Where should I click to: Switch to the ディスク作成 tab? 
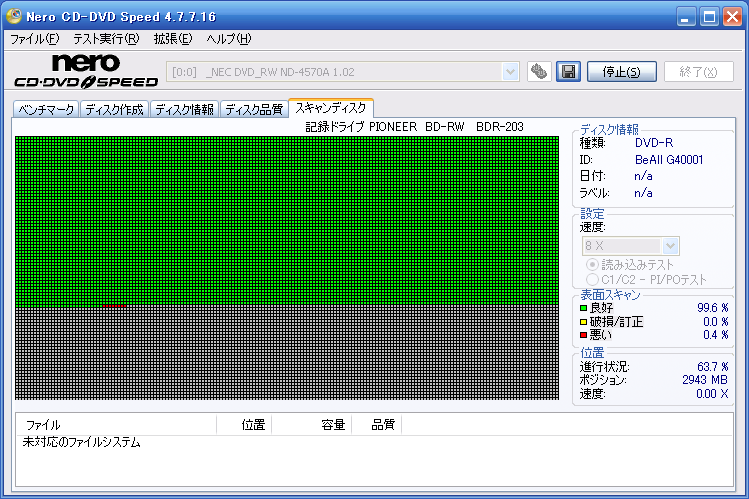pos(115,109)
